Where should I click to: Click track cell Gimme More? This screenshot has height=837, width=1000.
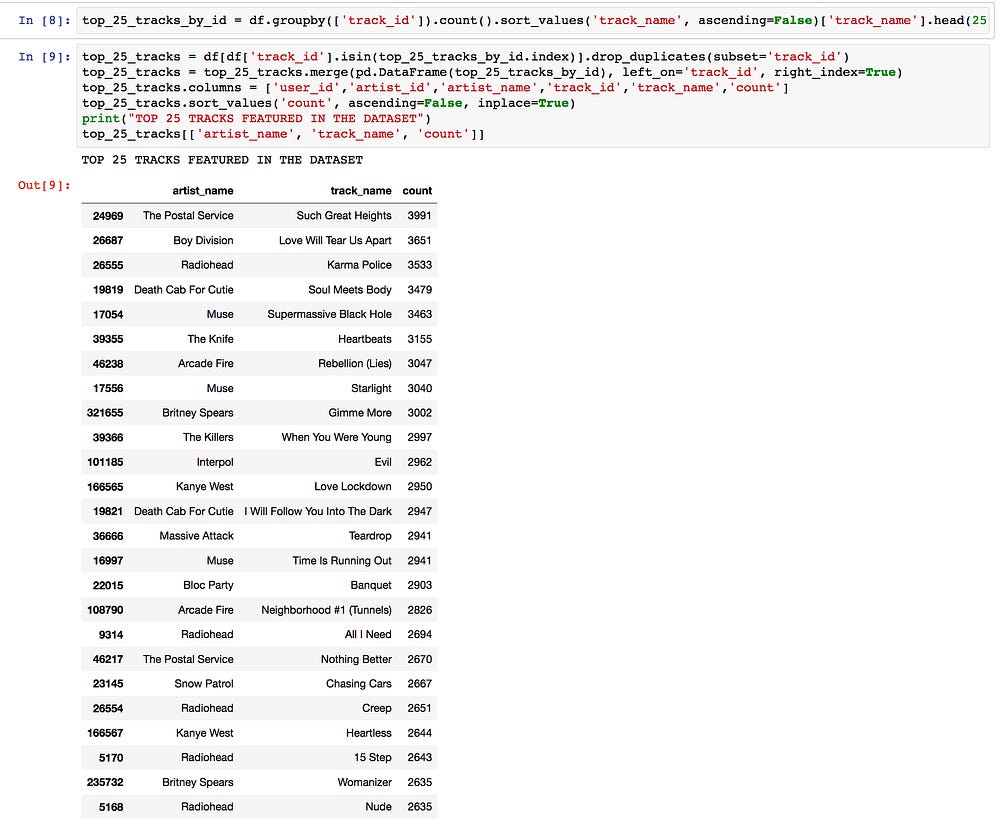coord(360,413)
